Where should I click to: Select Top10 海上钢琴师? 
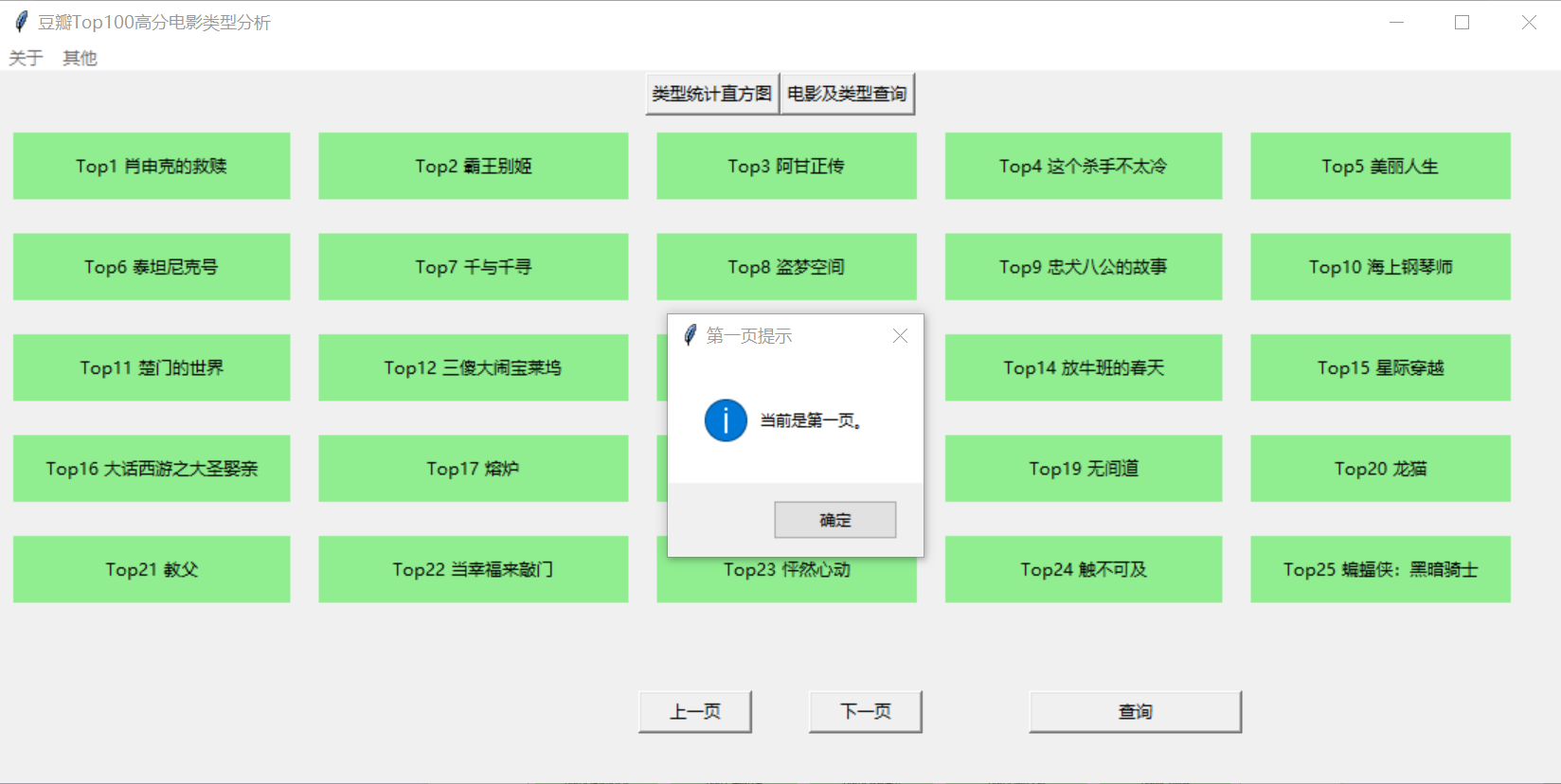[x=1380, y=267]
